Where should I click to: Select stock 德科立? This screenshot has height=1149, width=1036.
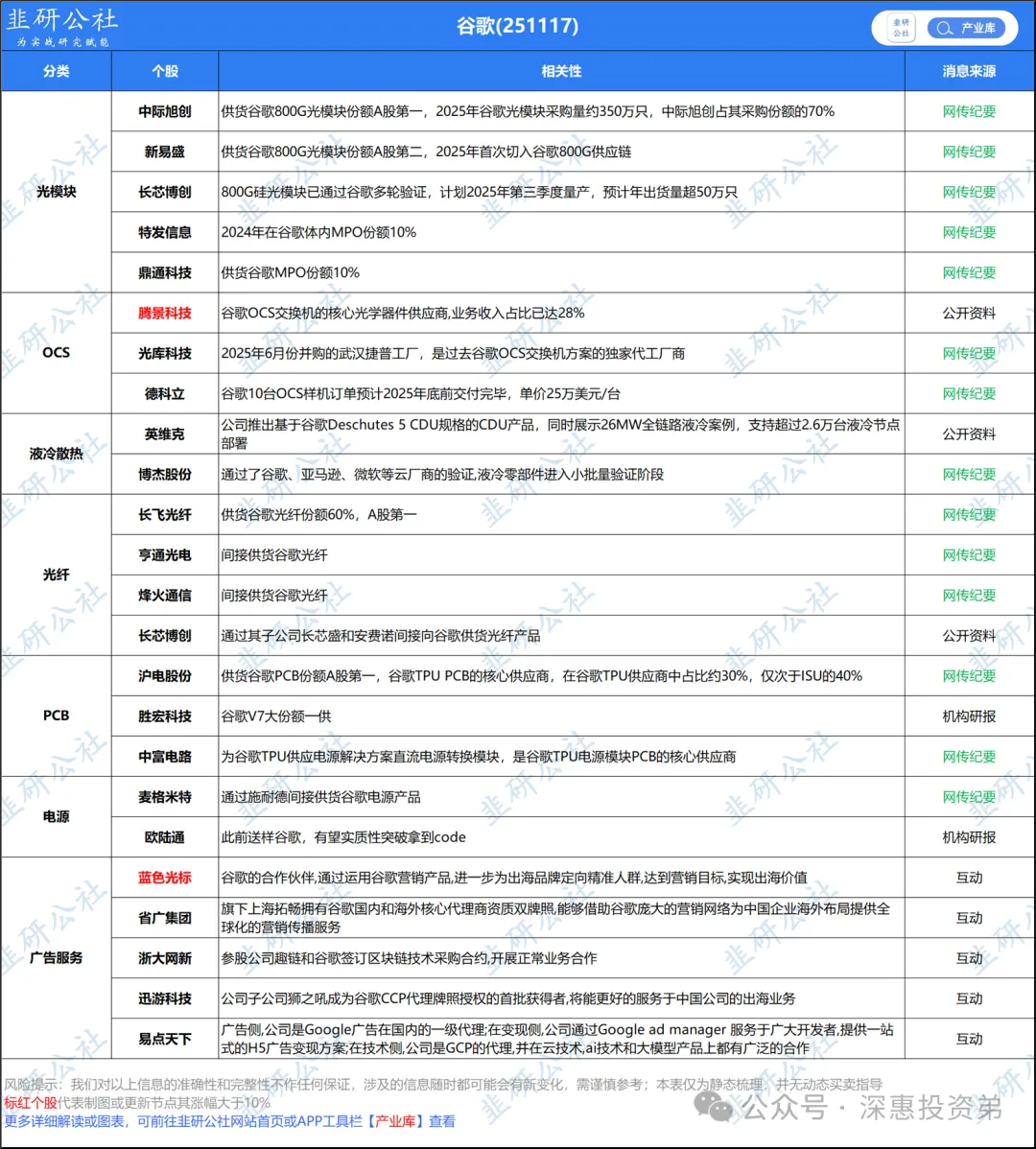pos(165,393)
